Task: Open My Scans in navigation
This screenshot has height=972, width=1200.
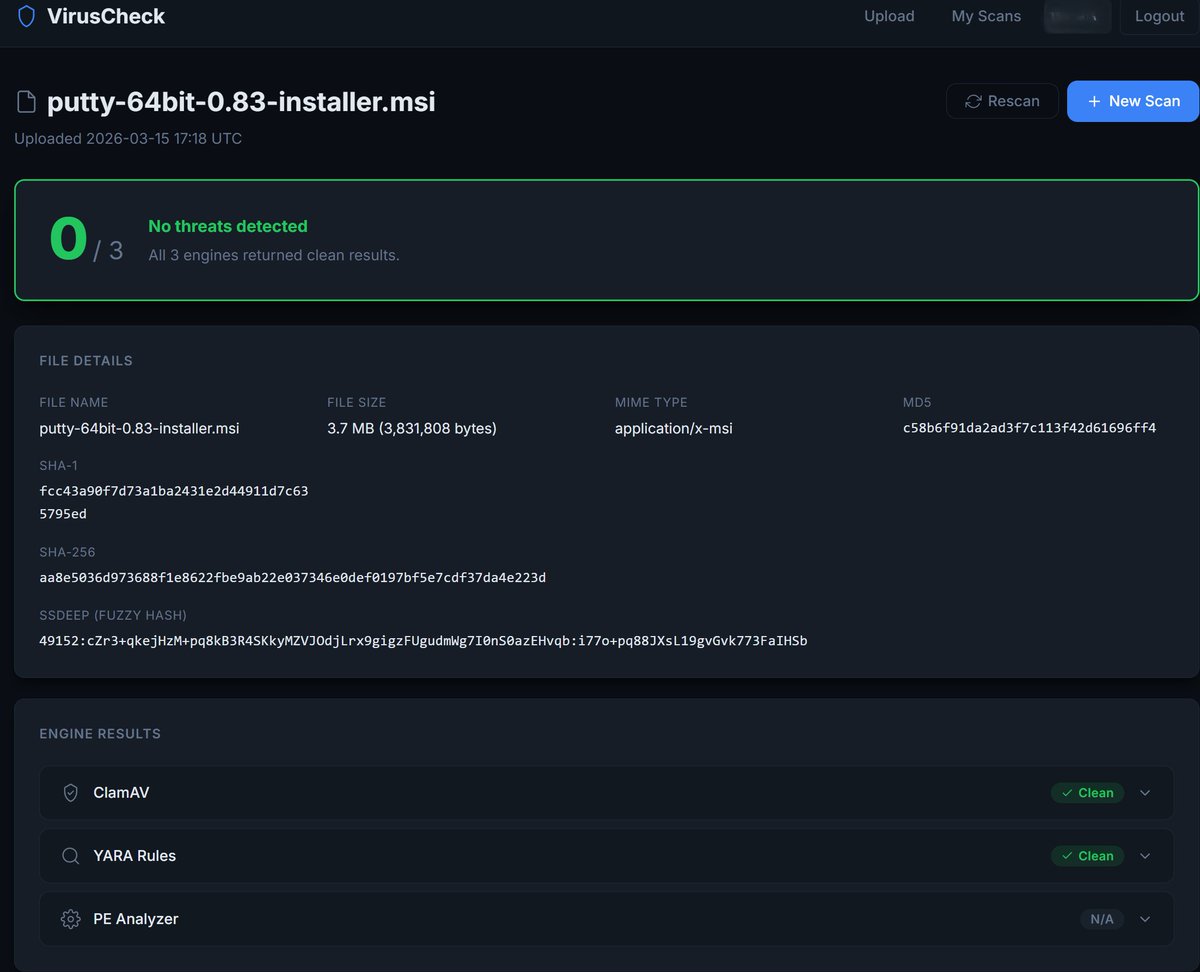Action: (986, 16)
